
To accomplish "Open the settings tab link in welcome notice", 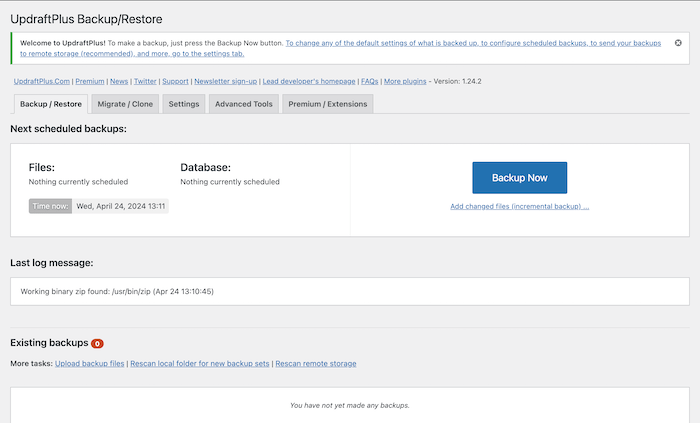I will click(x=340, y=48).
